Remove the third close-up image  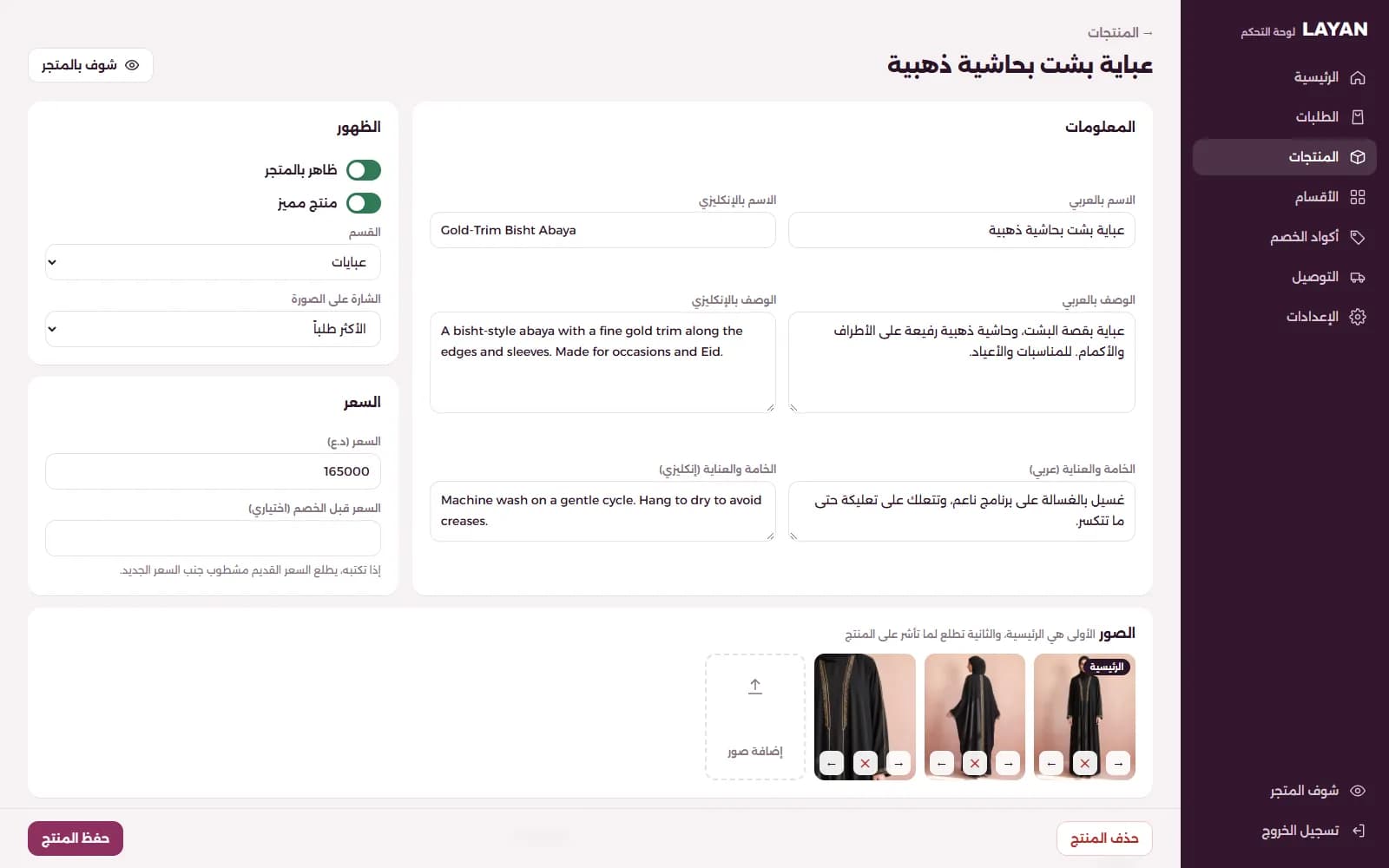point(865,764)
